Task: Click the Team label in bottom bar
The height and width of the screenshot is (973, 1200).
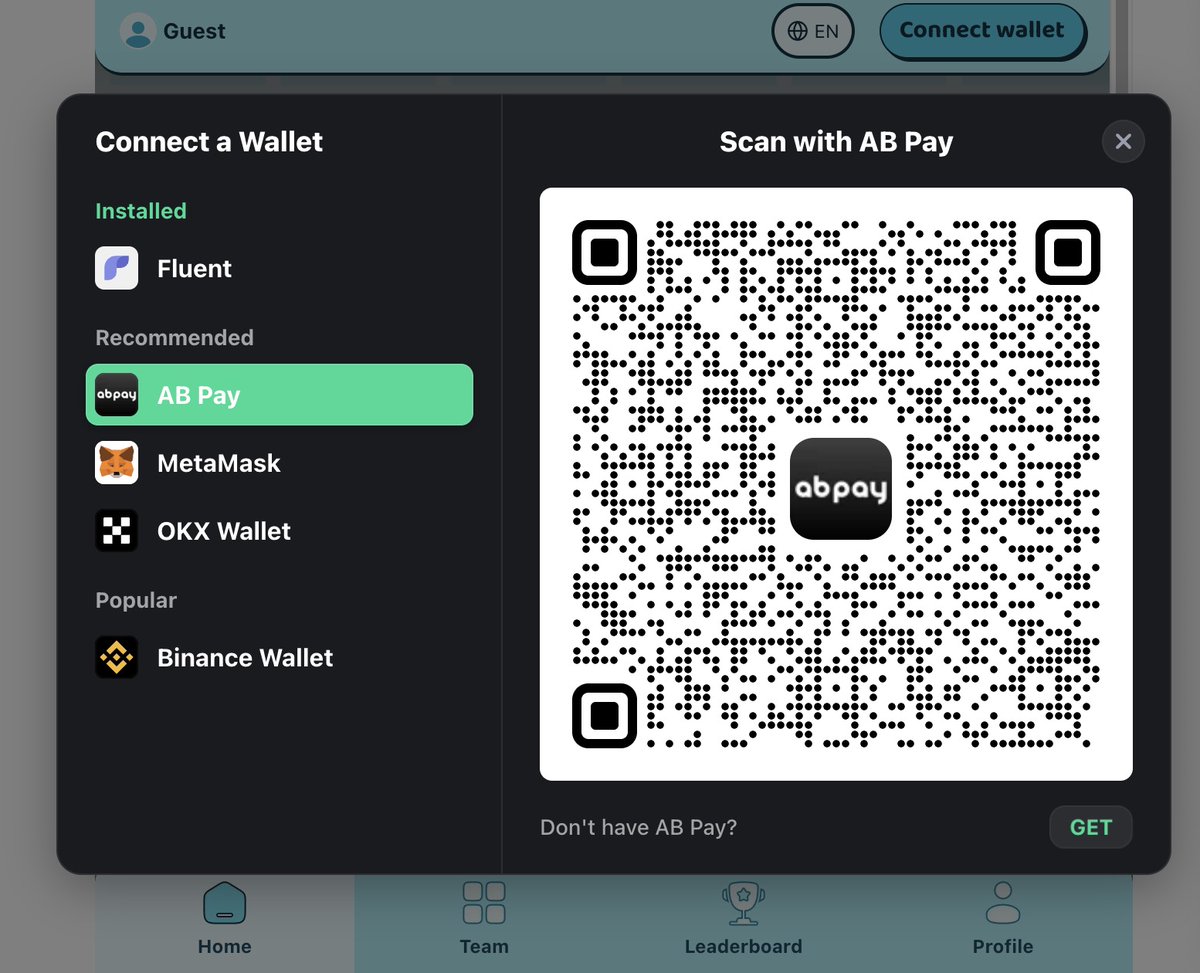Action: click(x=484, y=946)
